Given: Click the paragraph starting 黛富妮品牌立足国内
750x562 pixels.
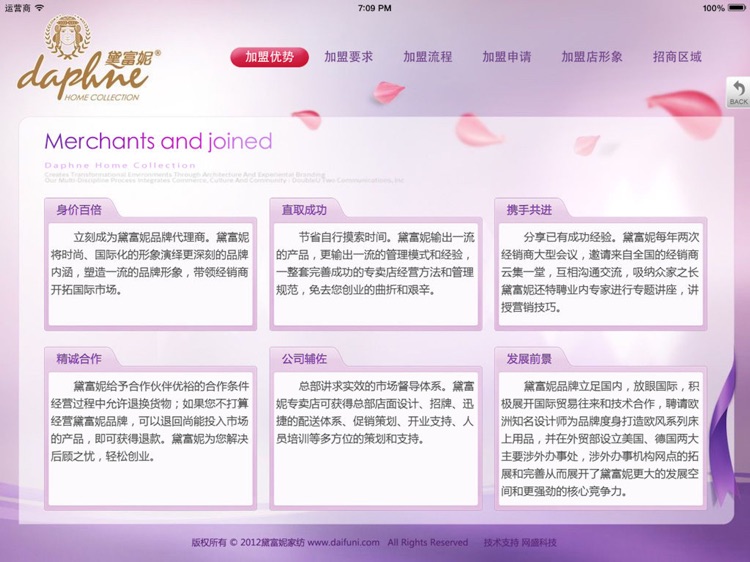Looking at the screenshot, I should pos(600,439).
